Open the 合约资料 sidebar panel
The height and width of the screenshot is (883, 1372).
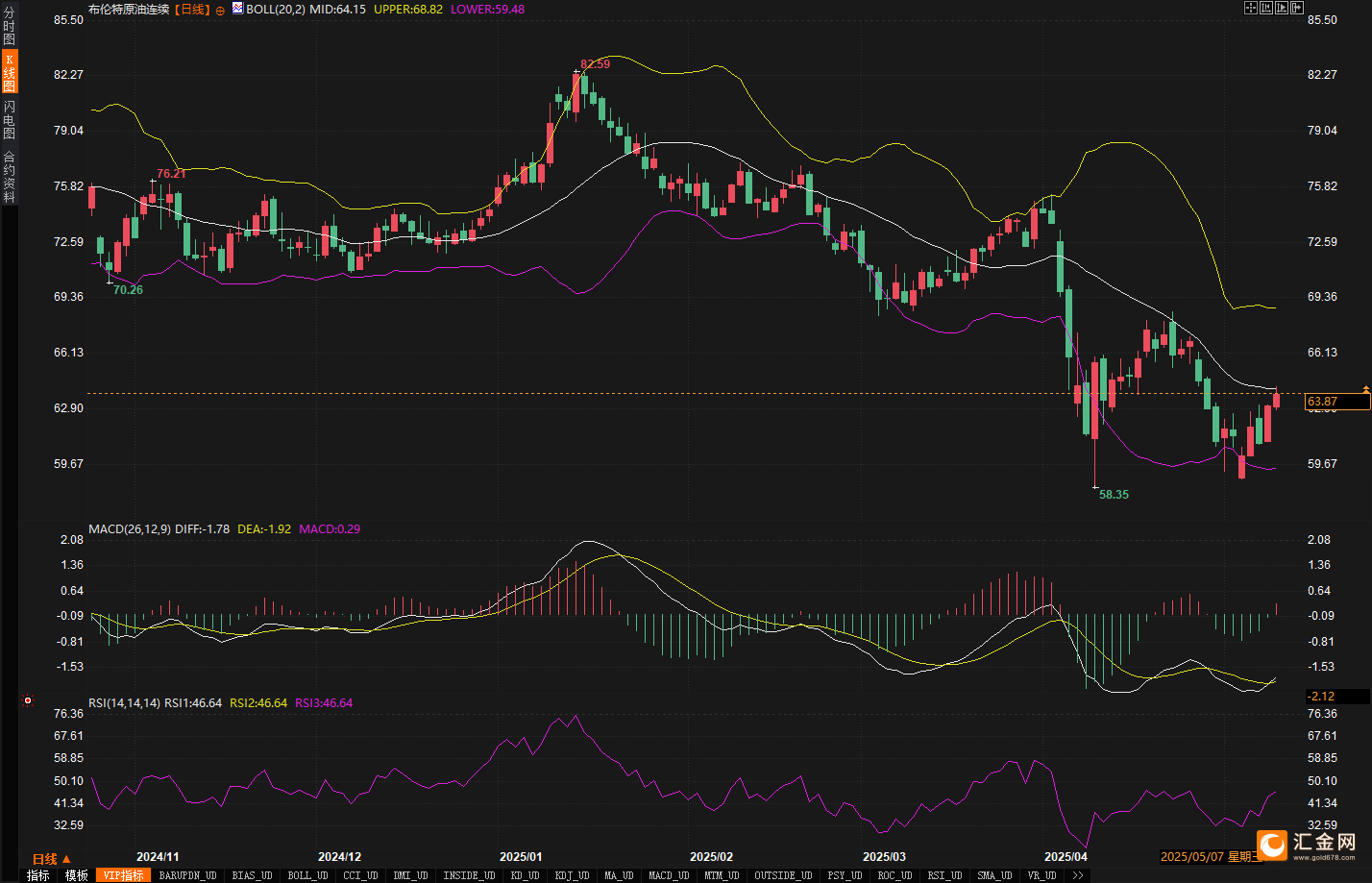coord(9,176)
